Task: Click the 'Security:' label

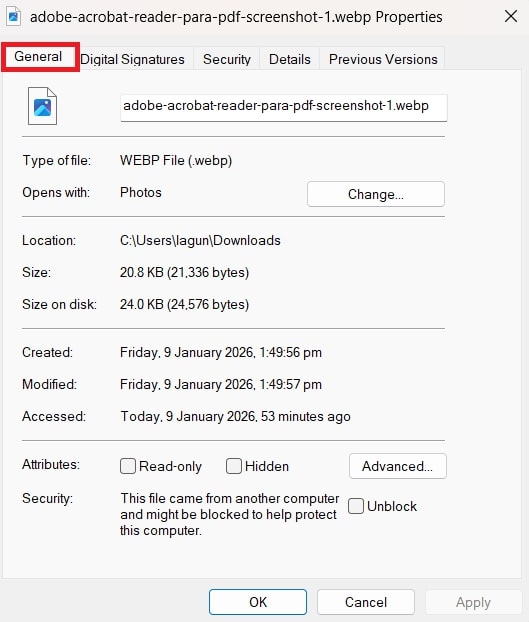Action: click(x=48, y=498)
